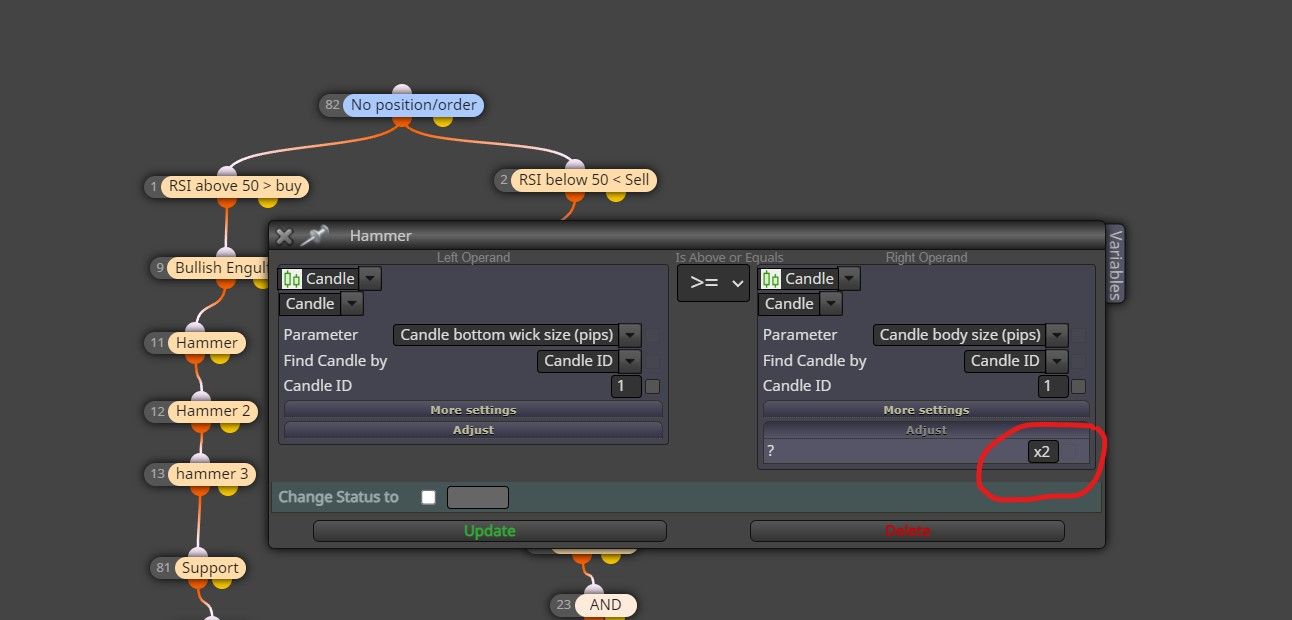
Task: Click orange output dot under RSI below 50
Action: tap(574, 196)
